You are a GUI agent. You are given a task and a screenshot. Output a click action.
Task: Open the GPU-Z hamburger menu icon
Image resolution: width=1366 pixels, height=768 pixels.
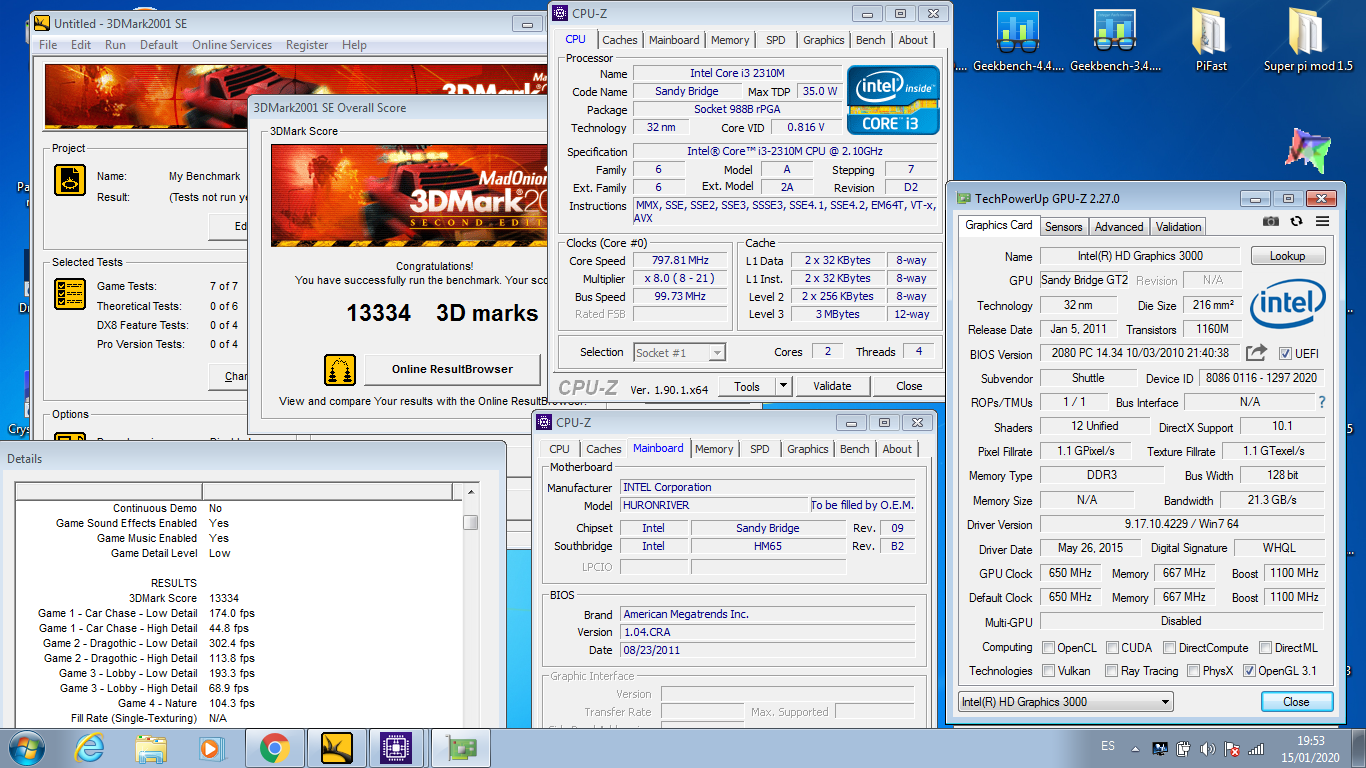tap(1322, 221)
